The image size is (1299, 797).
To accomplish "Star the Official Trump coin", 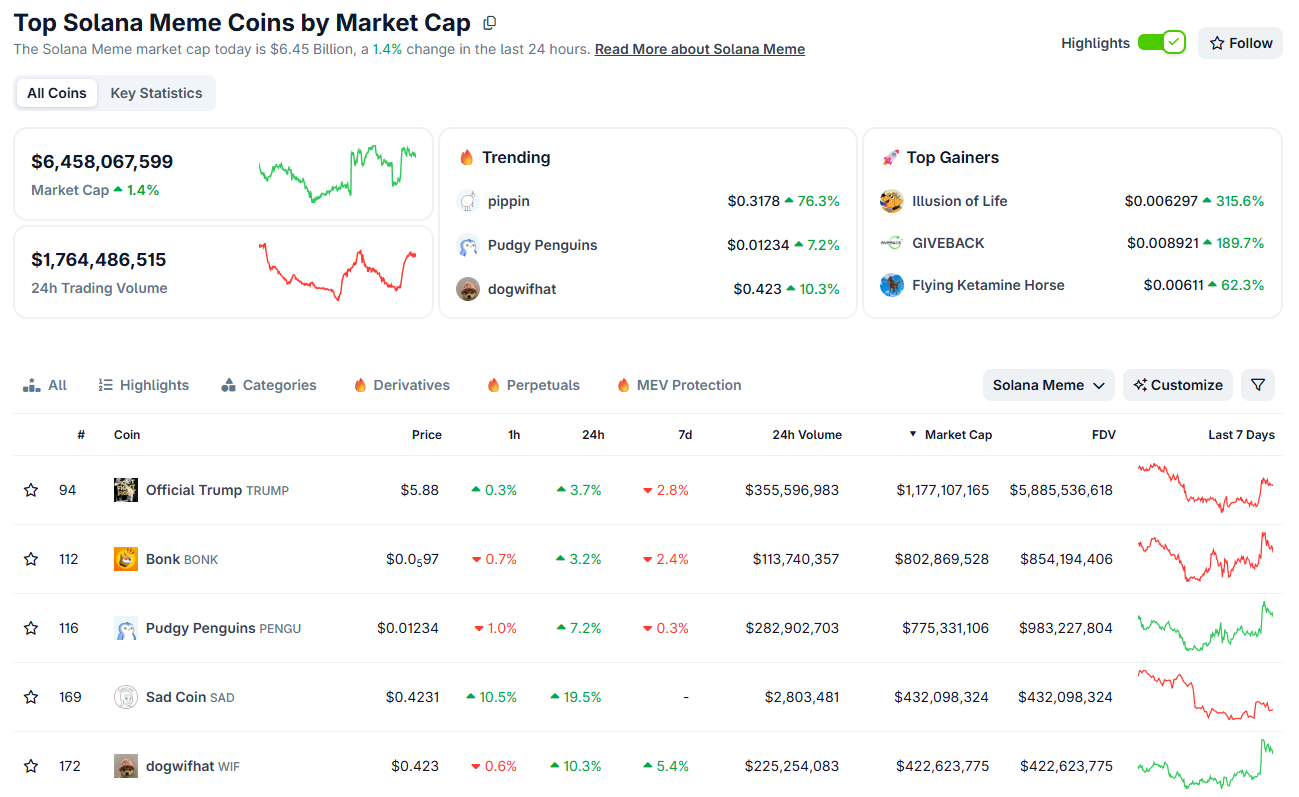I will (x=30, y=489).
